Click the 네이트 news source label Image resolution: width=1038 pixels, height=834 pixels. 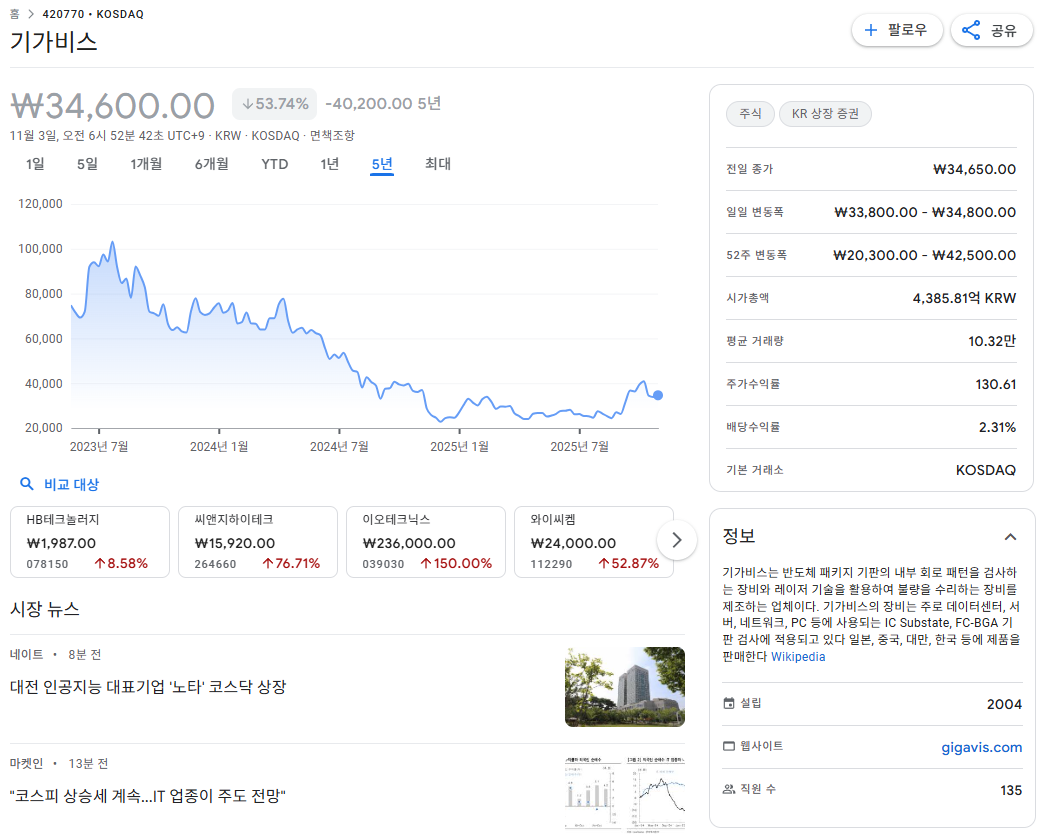(x=26, y=655)
